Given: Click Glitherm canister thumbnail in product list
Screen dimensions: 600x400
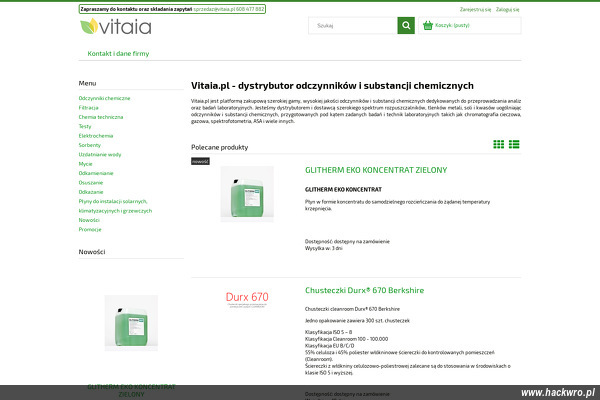Looking at the screenshot, I should click(247, 194).
